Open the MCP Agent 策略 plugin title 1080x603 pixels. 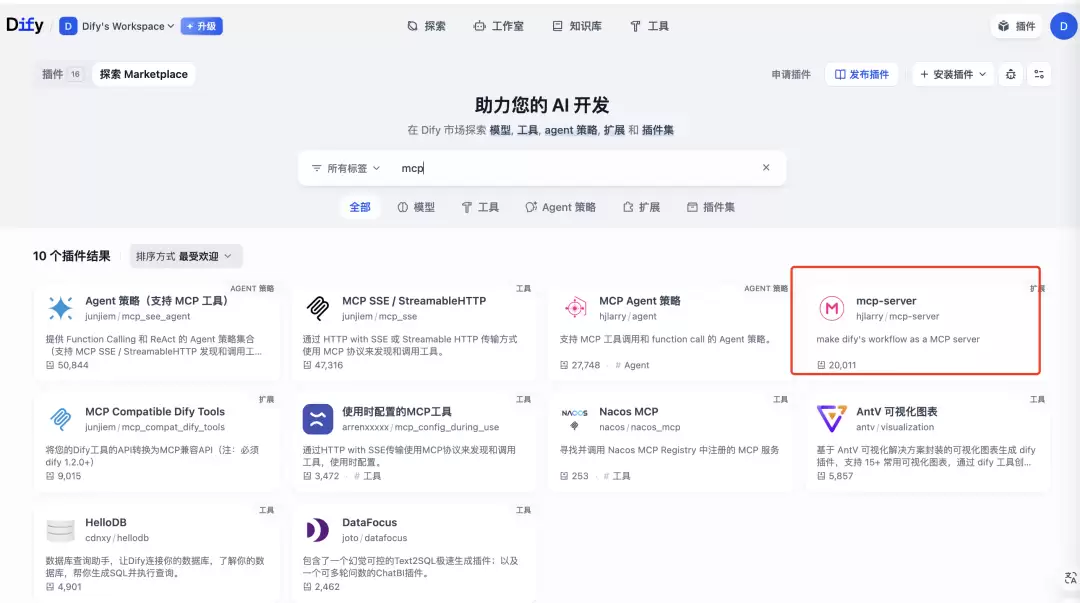[640, 300]
